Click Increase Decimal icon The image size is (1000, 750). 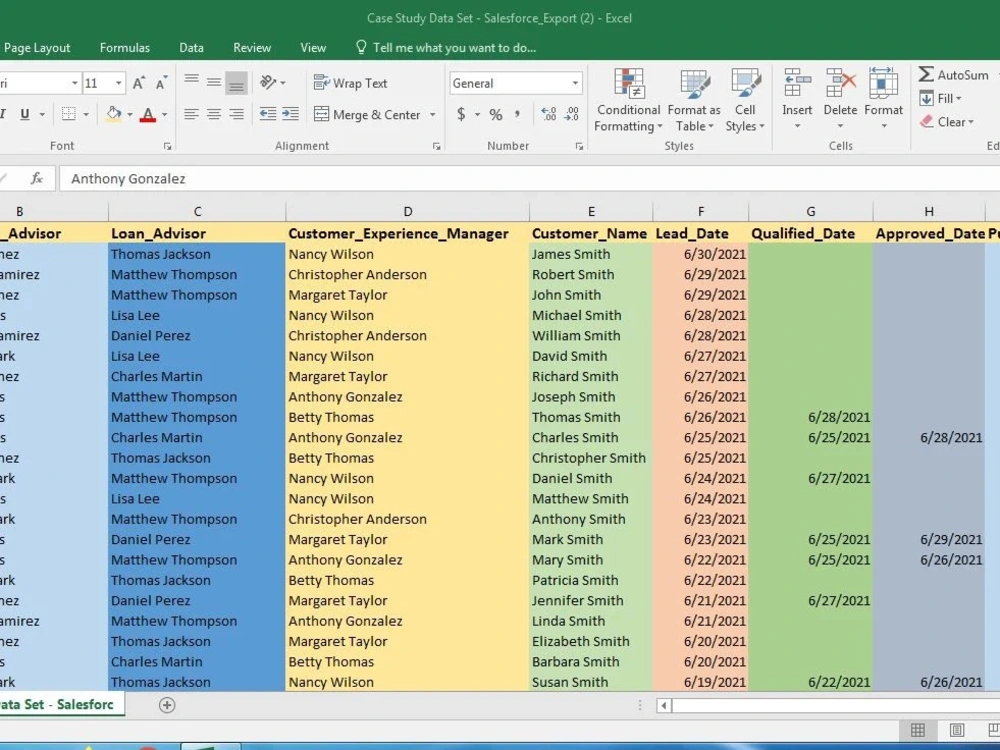tap(548, 114)
